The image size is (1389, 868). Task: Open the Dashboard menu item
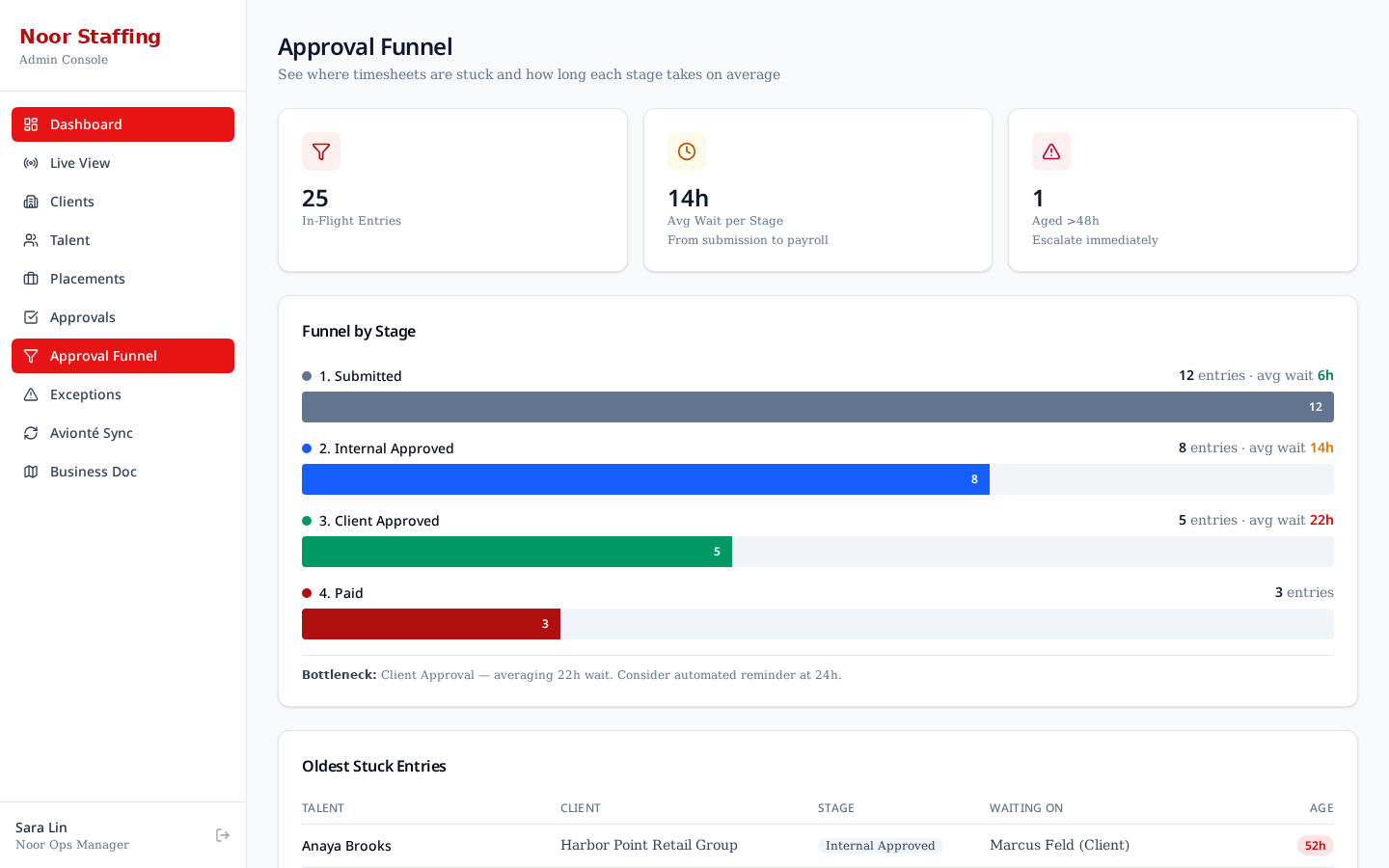[x=123, y=124]
